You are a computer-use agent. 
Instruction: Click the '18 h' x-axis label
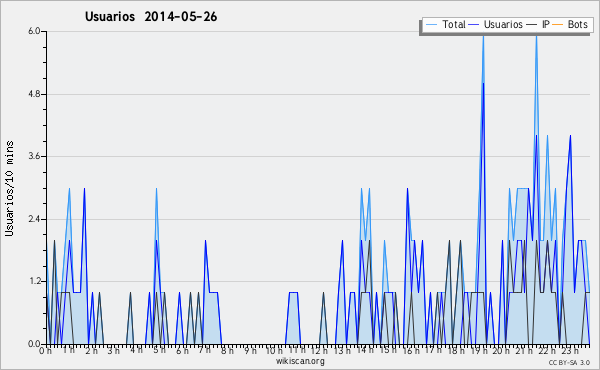pos(456,351)
